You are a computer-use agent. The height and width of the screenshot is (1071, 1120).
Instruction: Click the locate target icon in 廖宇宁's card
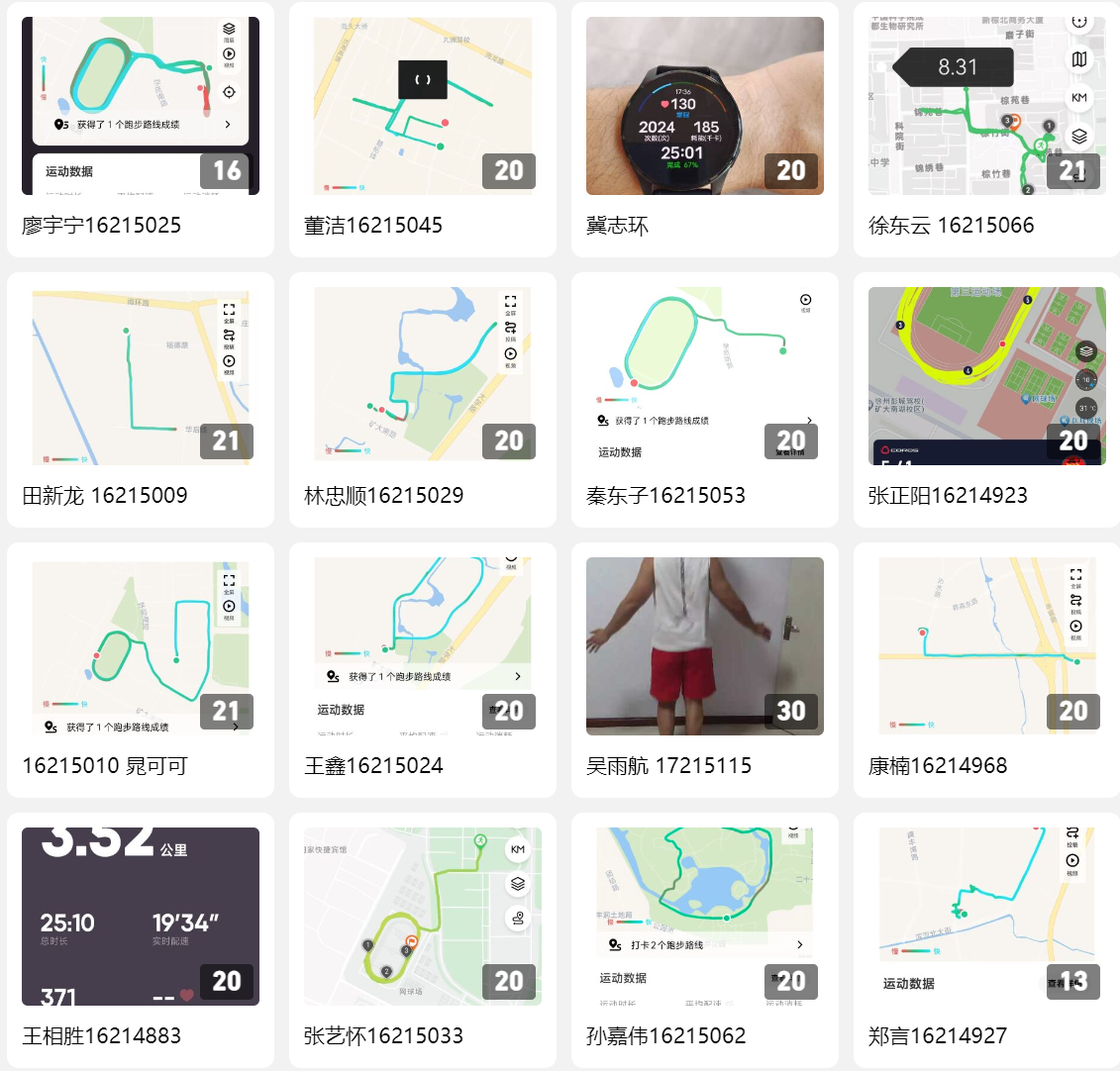click(230, 92)
